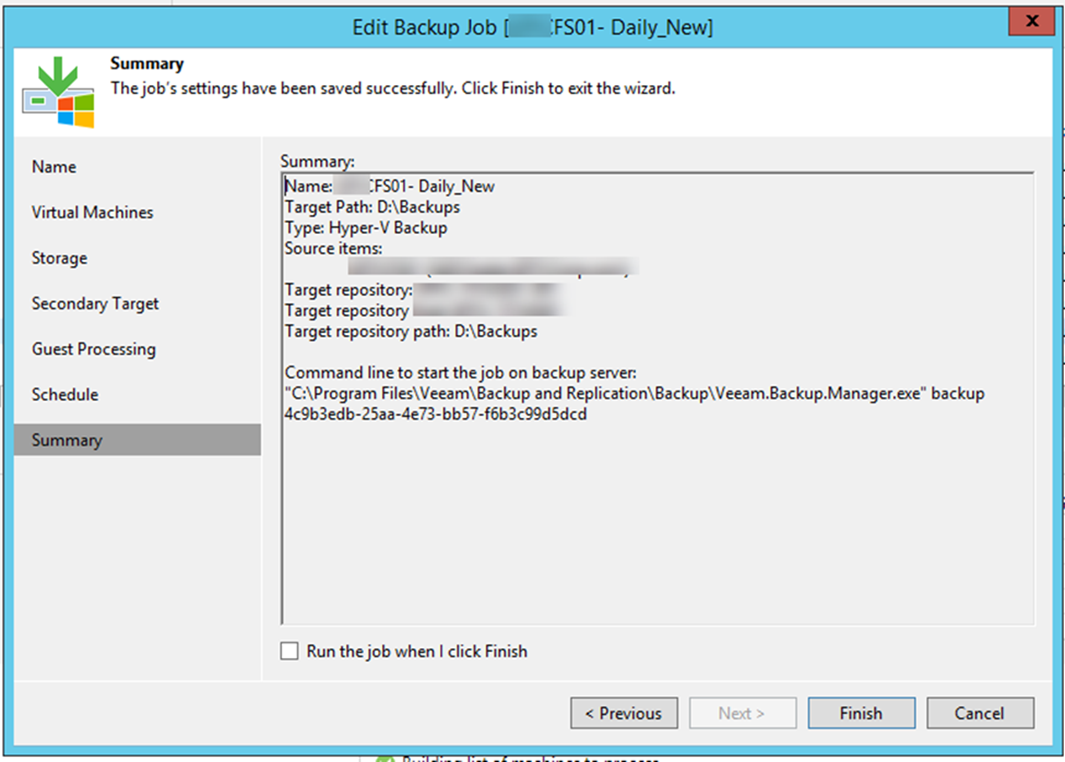
Task: Click the 'Source items:' line
Action: coord(333,249)
